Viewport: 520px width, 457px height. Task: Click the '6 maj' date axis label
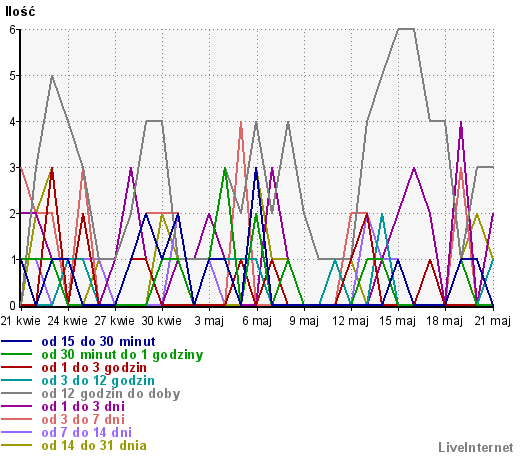pyautogui.click(x=257, y=321)
